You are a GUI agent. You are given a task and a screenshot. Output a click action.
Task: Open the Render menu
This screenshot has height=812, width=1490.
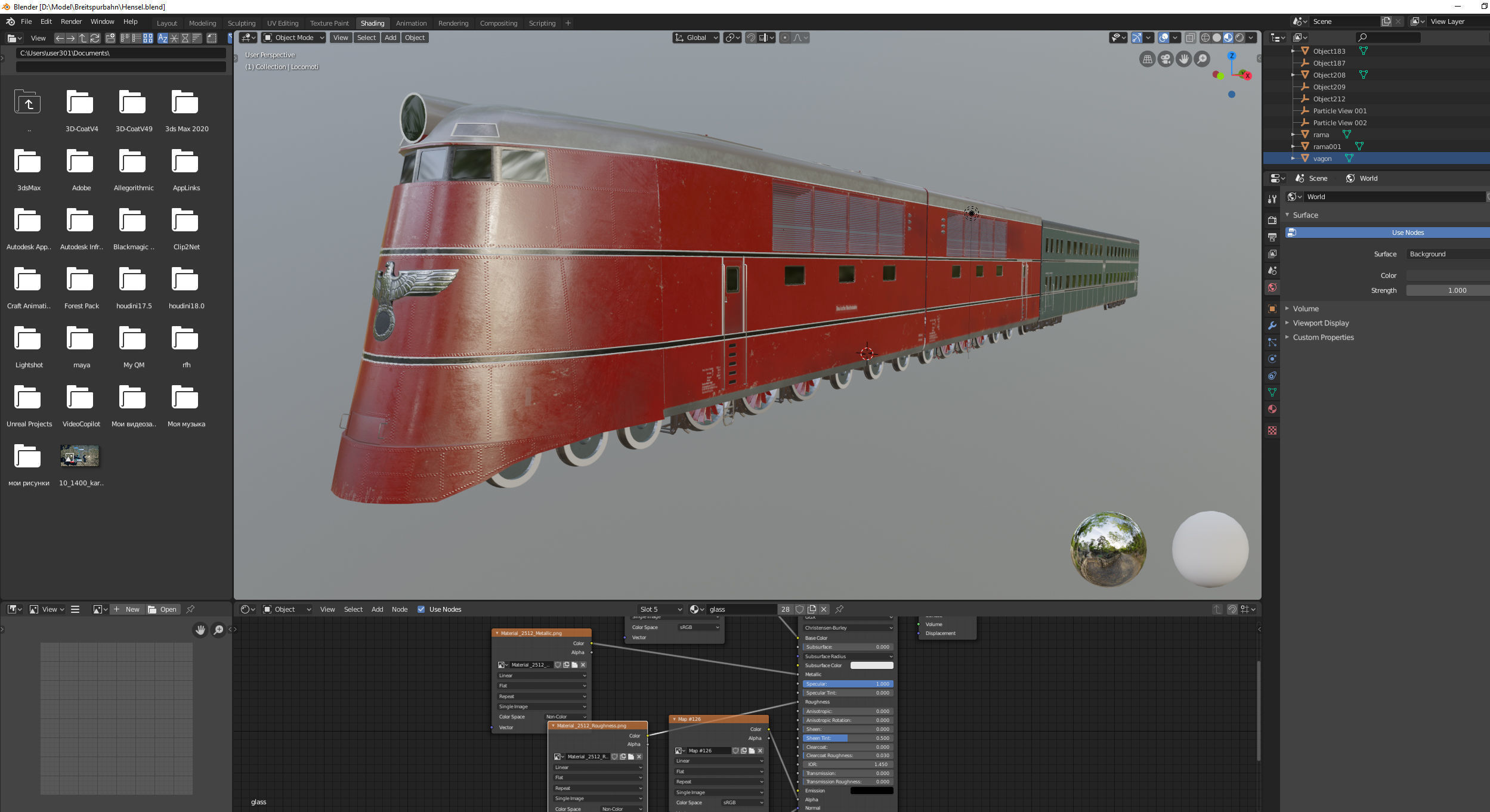(71, 21)
